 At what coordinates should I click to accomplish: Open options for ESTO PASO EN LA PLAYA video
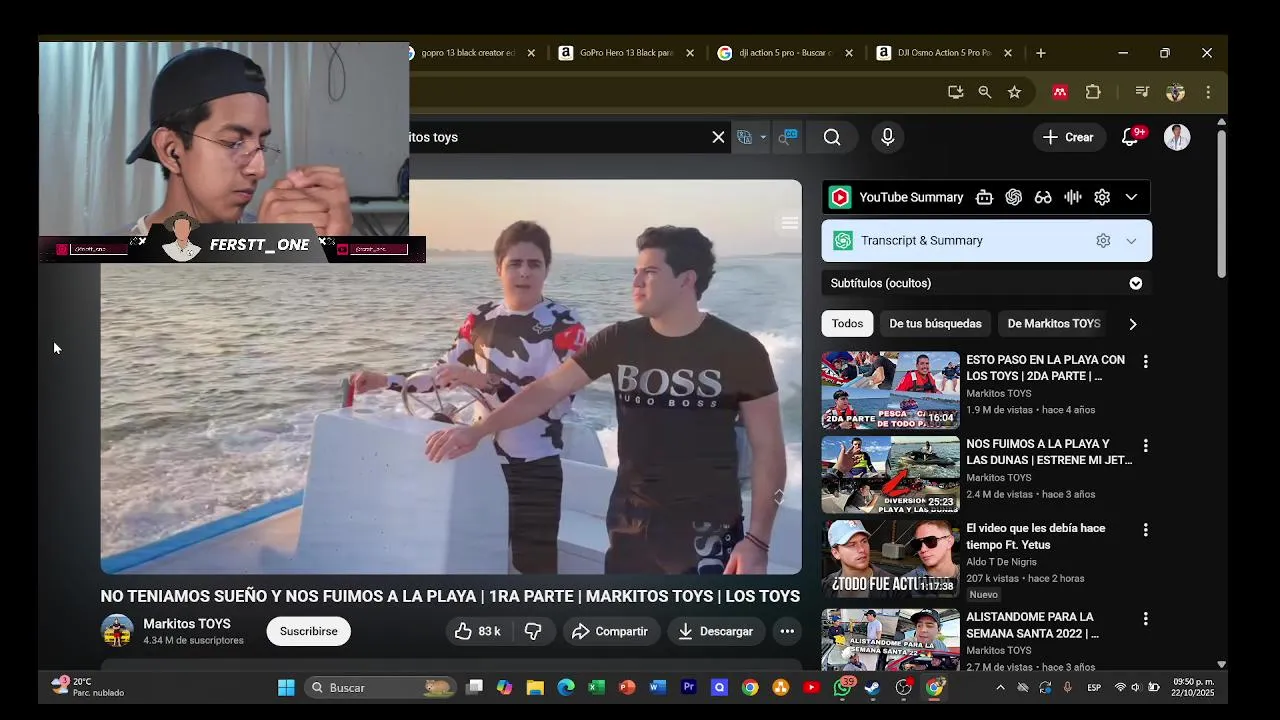1146,361
